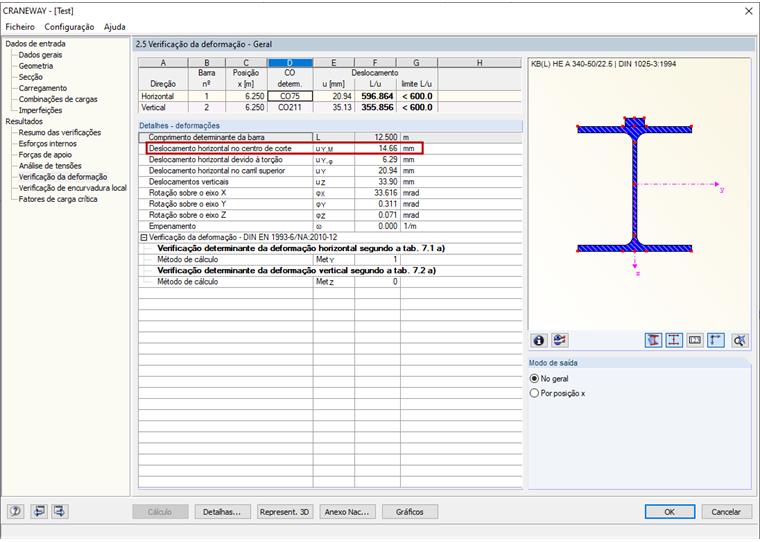The width and height of the screenshot is (760, 542).
Task: Click the Cancelar button
Action: pos(726,511)
